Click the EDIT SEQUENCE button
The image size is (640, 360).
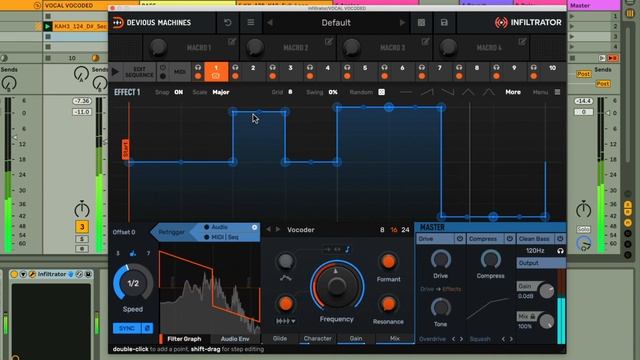[x=139, y=72]
